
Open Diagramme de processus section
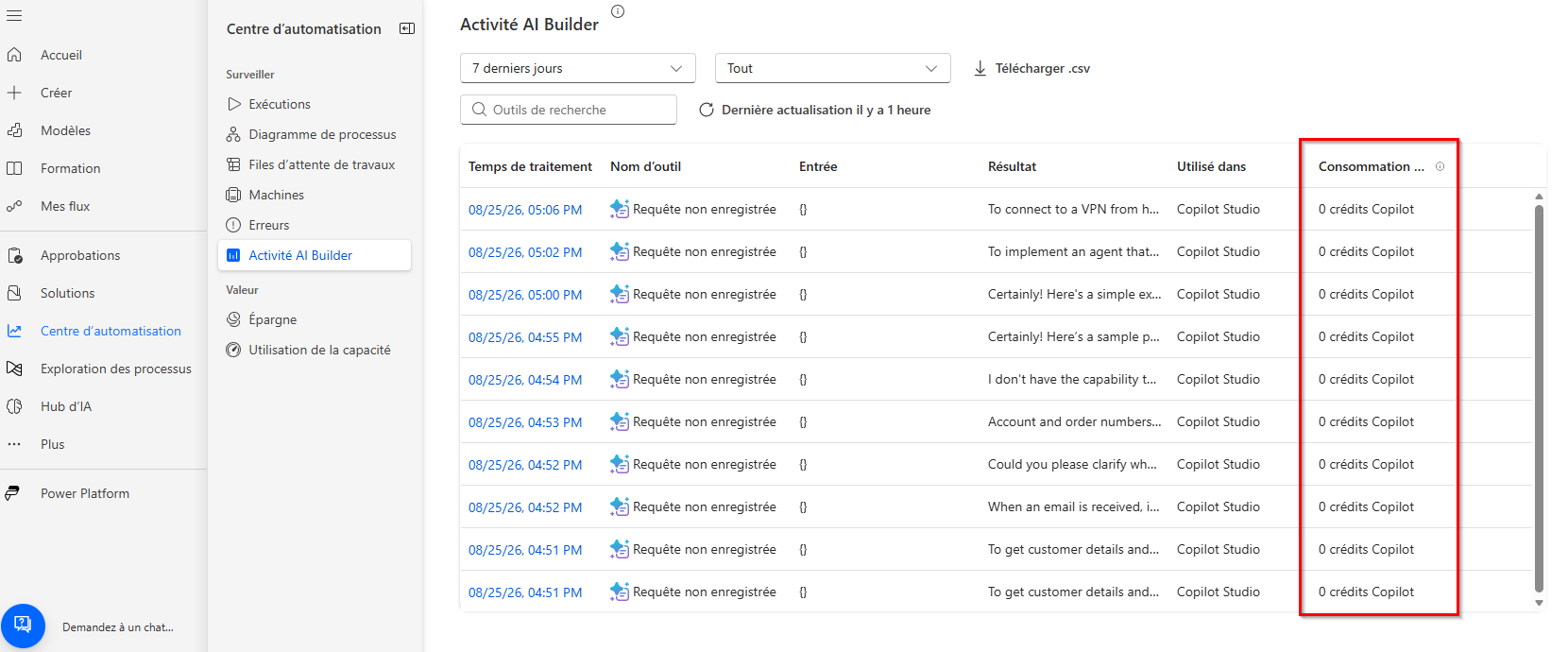click(x=322, y=134)
